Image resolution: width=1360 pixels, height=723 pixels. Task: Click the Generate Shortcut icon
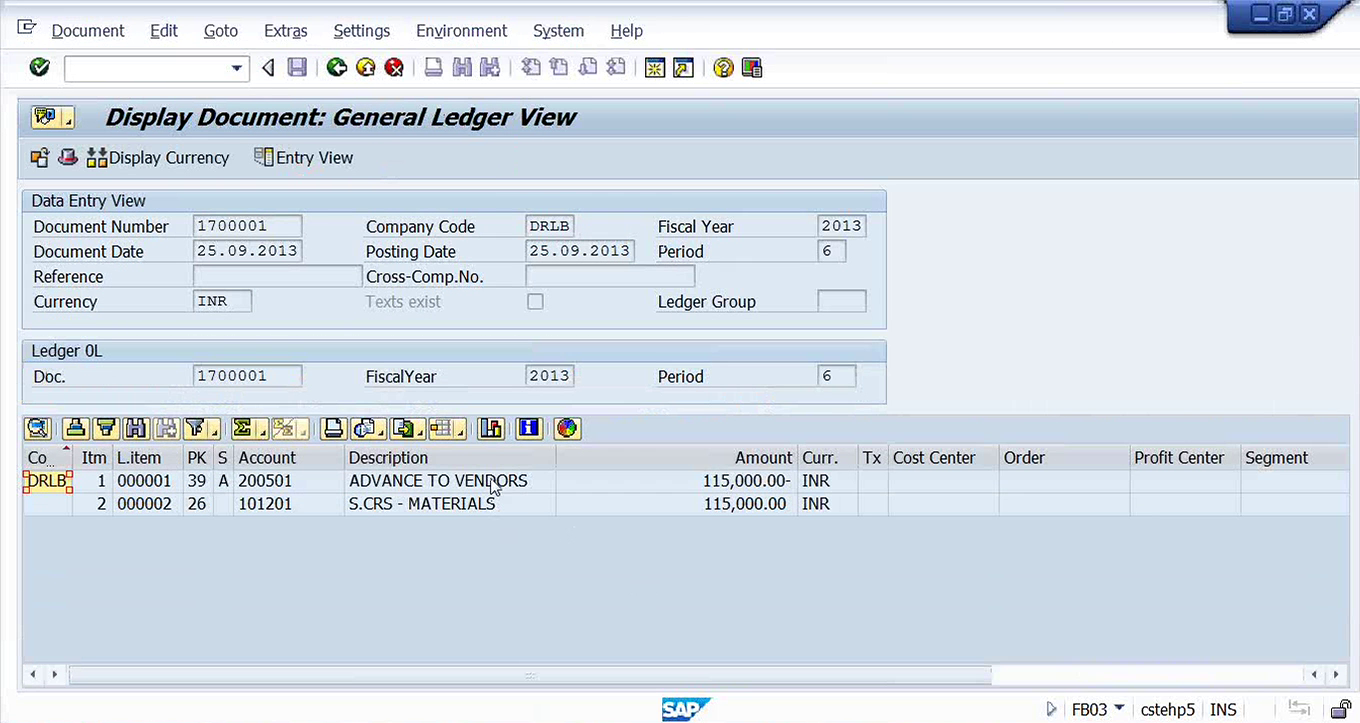[x=683, y=68]
